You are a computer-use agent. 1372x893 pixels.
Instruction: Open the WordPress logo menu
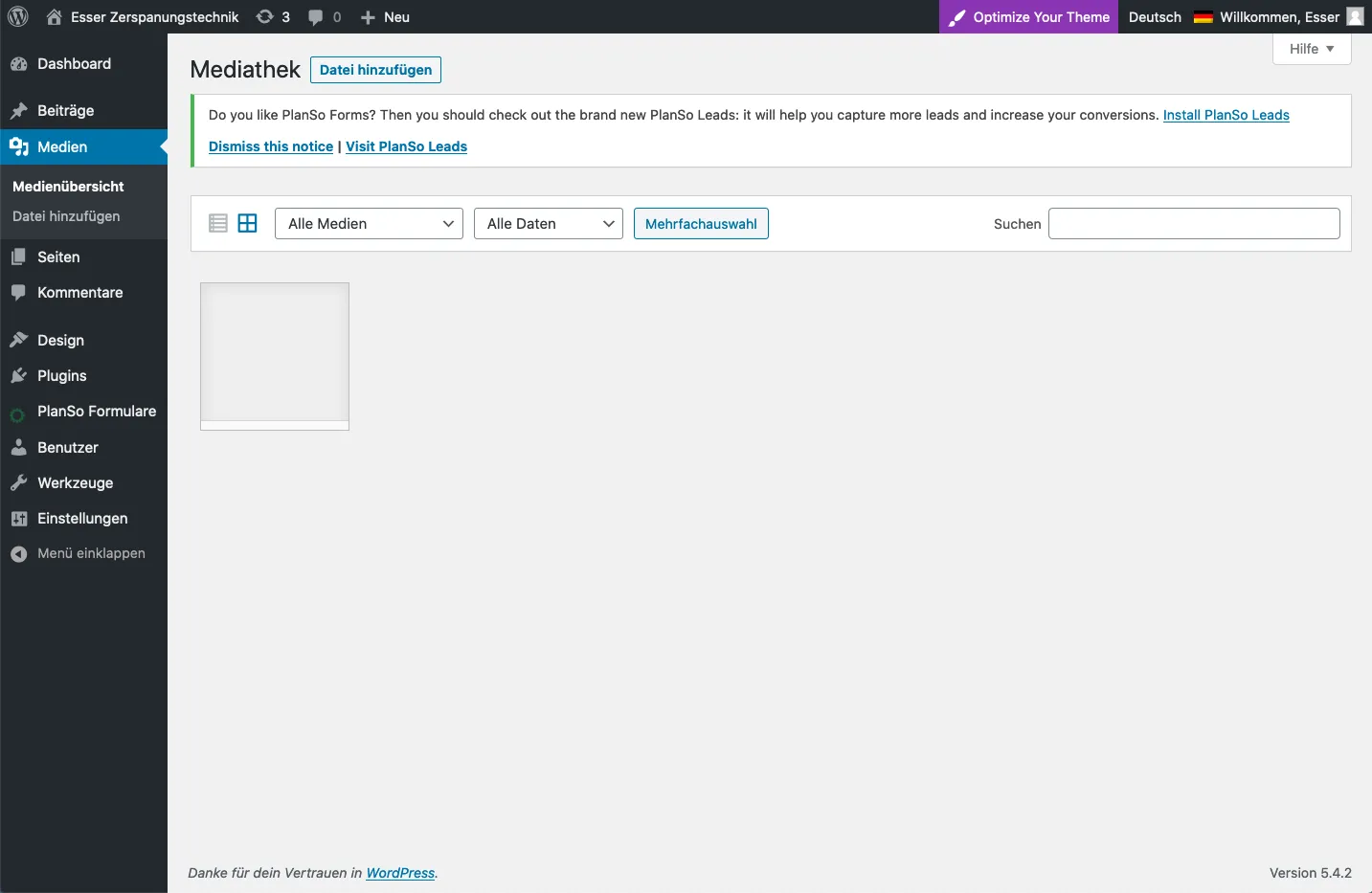[x=18, y=16]
